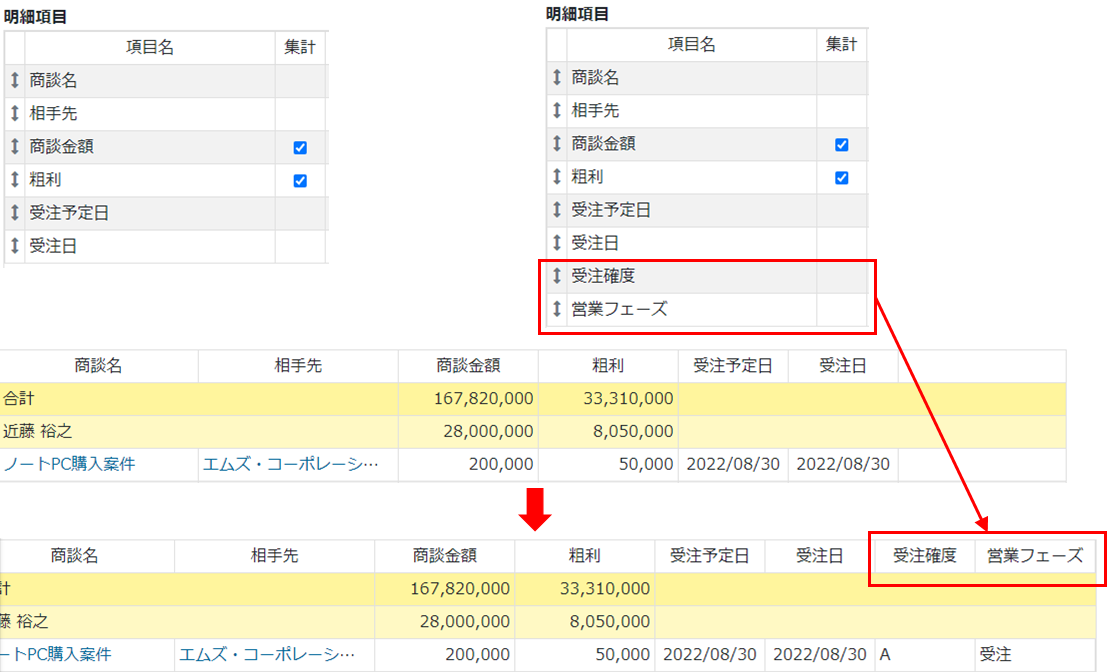
Task: Uncheck 粗利 集計 checkbox in left list
Action: point(300,181)
